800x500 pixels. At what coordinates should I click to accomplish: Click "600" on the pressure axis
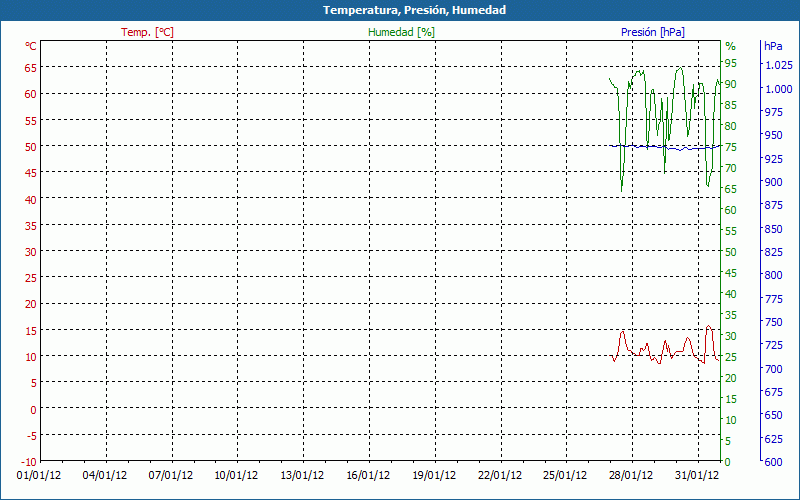(773, 462)
